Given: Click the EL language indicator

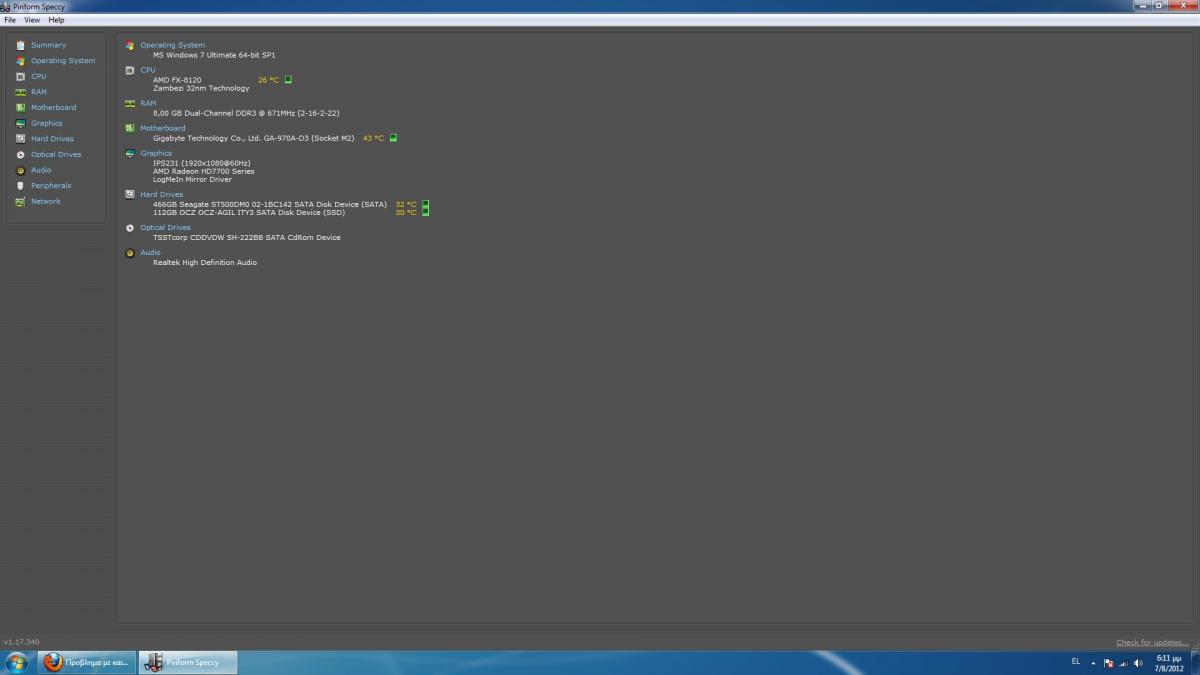Looking at the screenshot, I should 1076,662.
